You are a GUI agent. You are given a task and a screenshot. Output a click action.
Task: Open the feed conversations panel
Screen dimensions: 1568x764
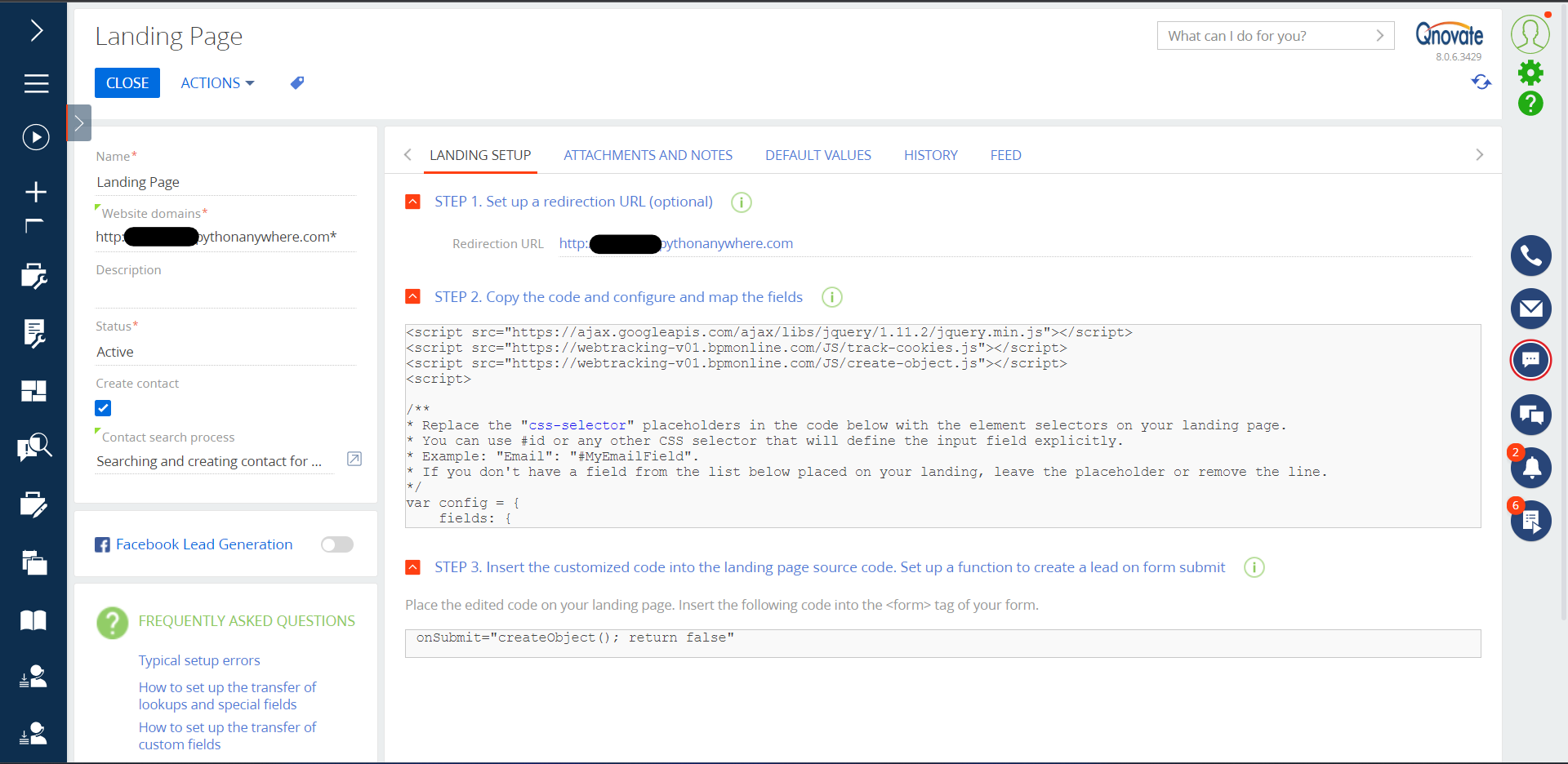coord(1531,415)
